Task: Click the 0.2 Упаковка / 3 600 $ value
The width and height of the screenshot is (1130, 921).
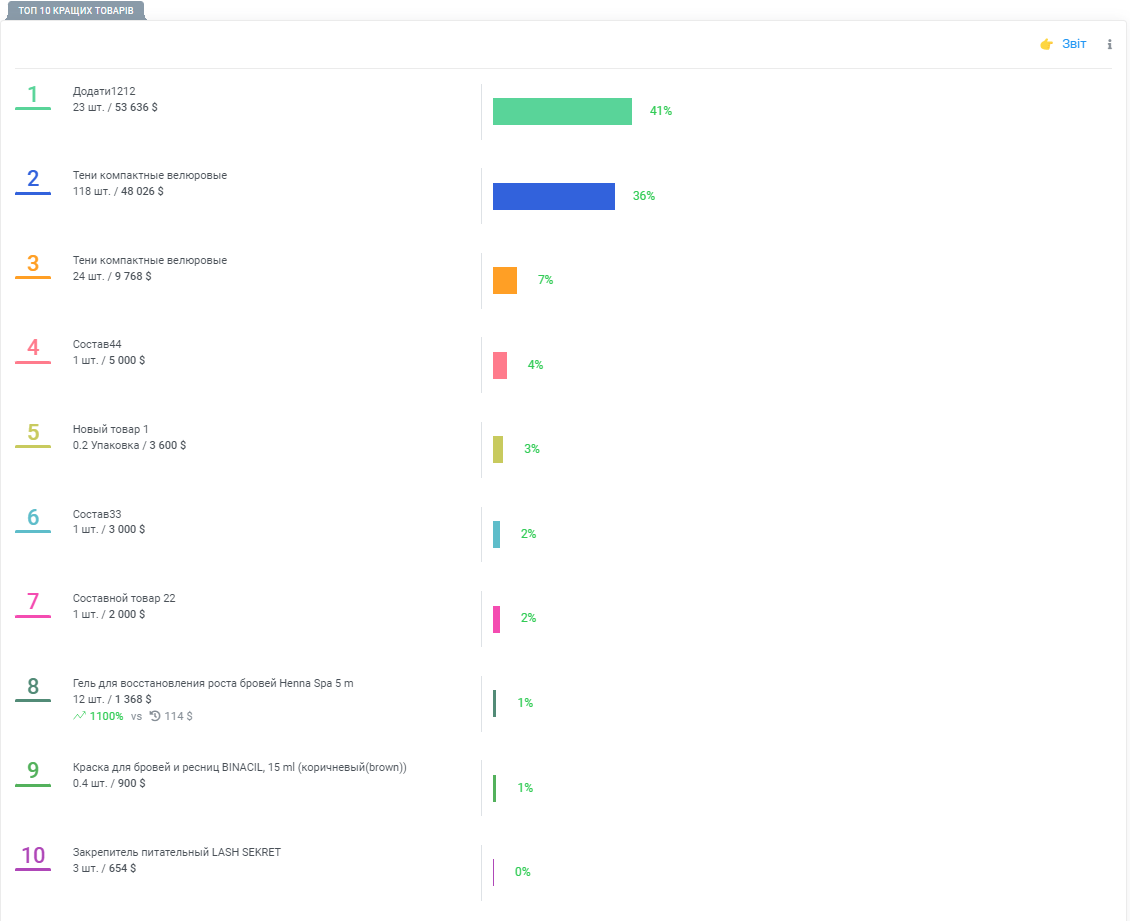Action: click(x=130, y=445)
